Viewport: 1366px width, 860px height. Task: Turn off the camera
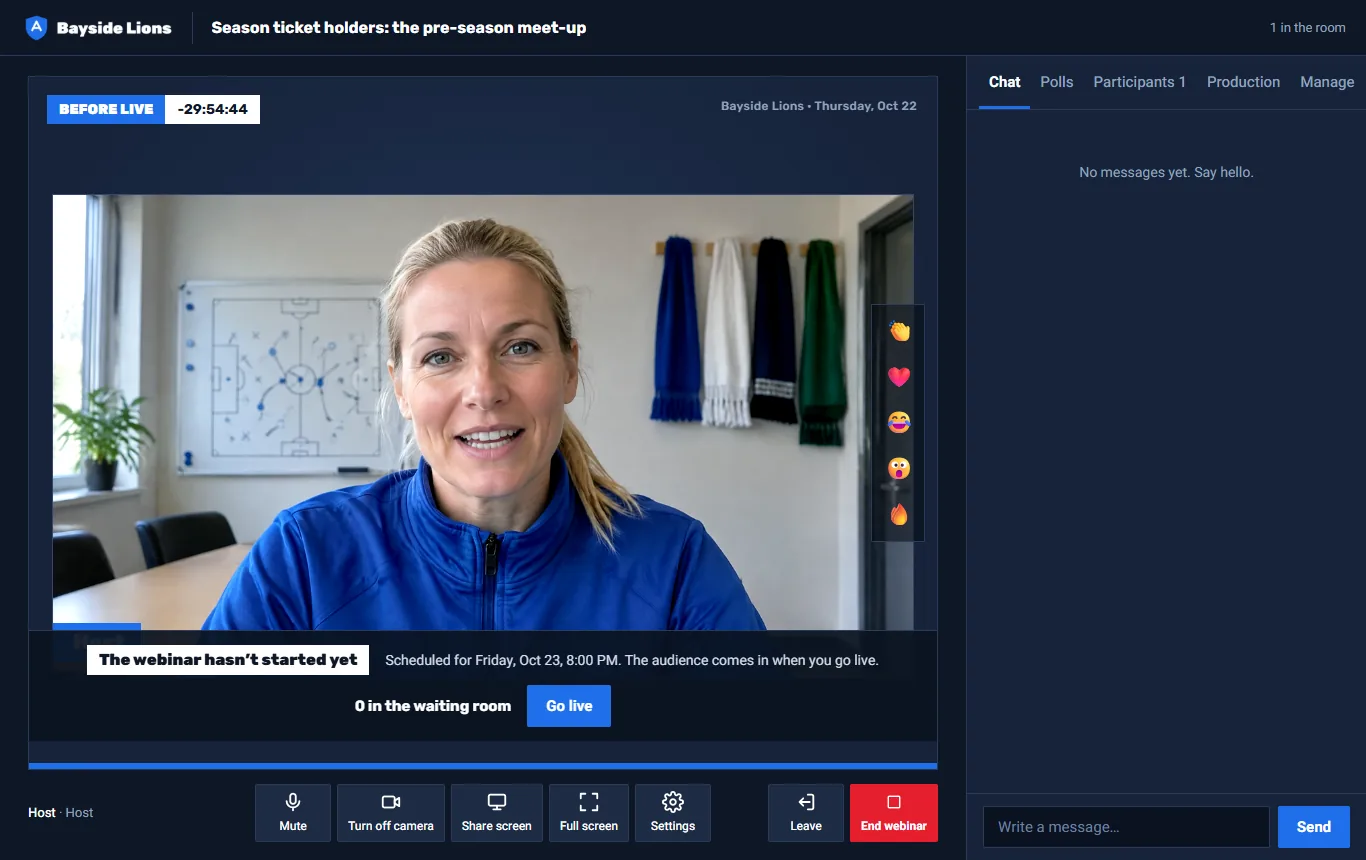coord(391,813)
